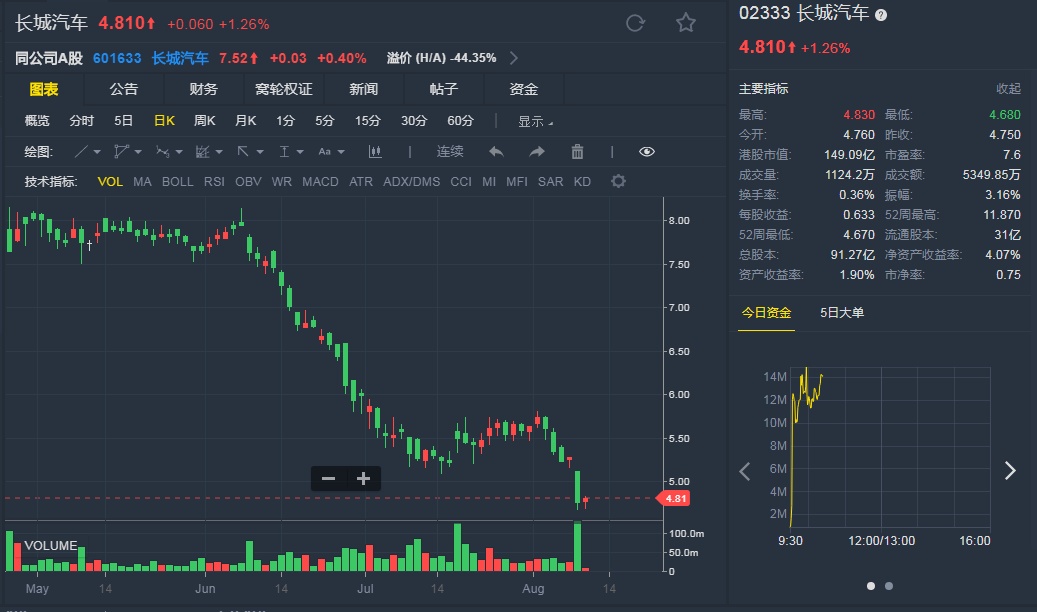1037x612 pixels.
Task: Expand the text annotation Aa dropdown
Action: tap(331, 152)
